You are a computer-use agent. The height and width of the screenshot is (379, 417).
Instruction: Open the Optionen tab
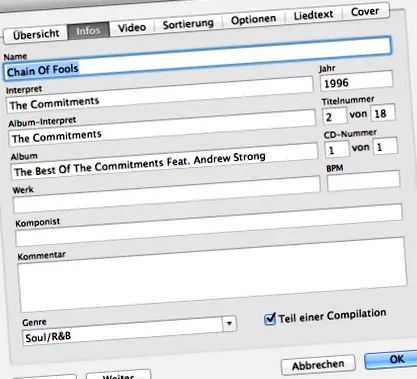pyautogui.click(x=253, y=19)
